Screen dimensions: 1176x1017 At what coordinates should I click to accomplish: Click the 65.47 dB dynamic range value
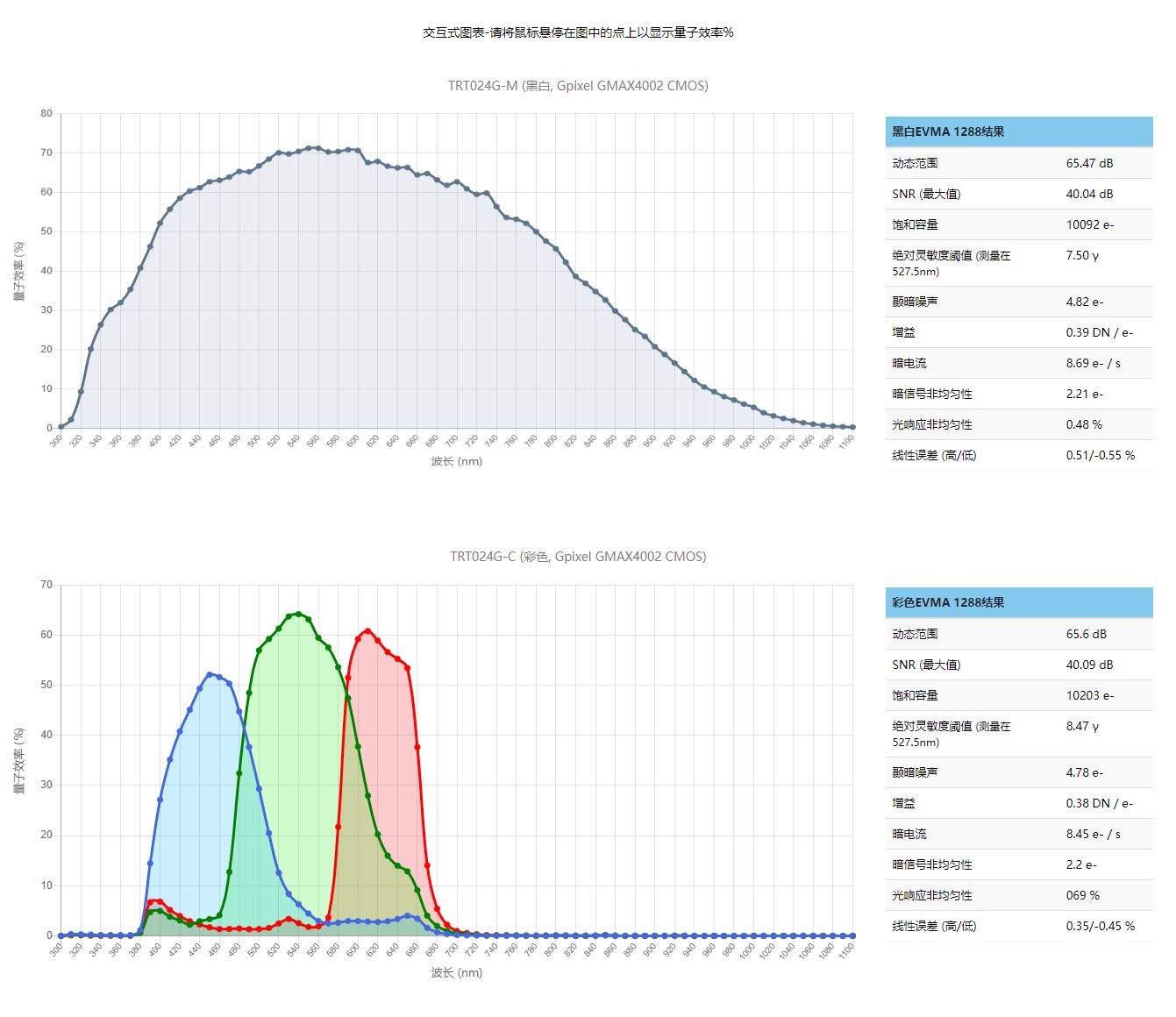pyautogui.click(x=1089, y=163)
